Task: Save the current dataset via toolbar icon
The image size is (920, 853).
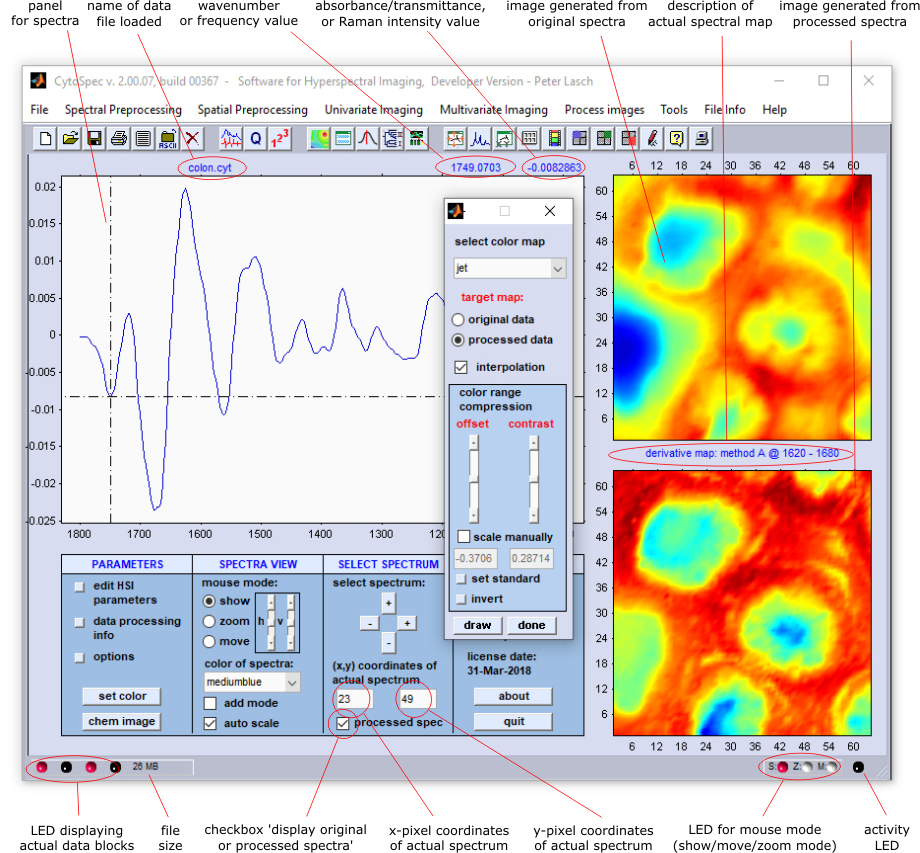Action: 95,138
